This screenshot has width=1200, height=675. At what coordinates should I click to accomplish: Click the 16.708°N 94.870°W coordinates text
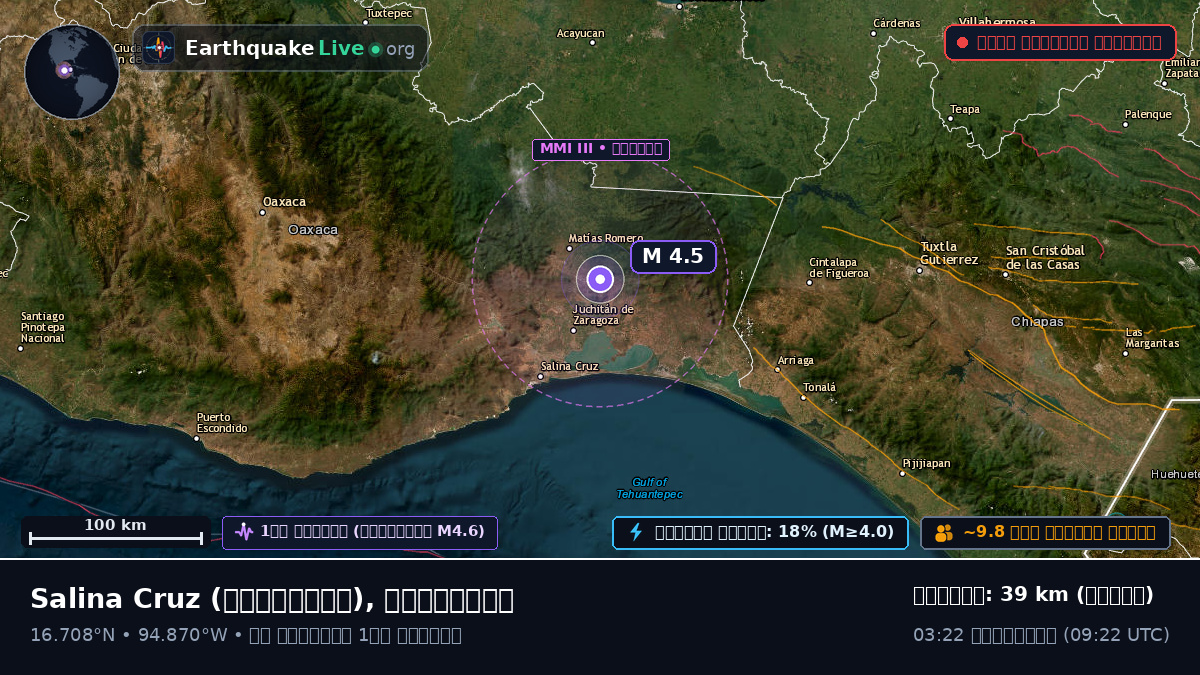coord(128,634)
